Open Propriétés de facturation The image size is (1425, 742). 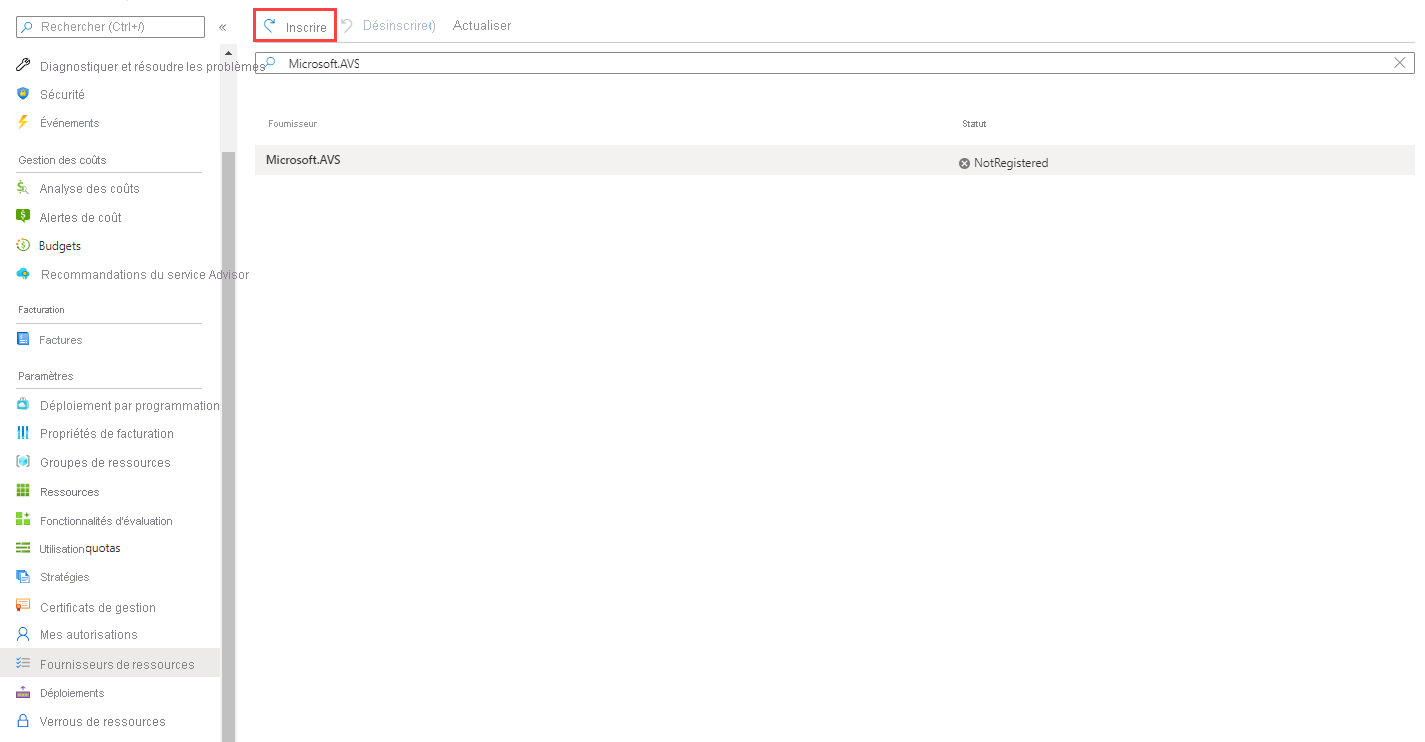click(107, 434)
